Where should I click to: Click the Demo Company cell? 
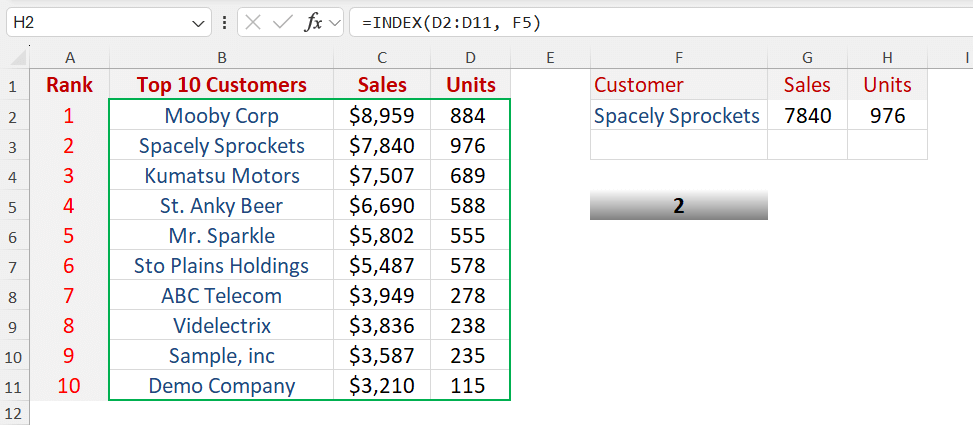click(221, 386)
